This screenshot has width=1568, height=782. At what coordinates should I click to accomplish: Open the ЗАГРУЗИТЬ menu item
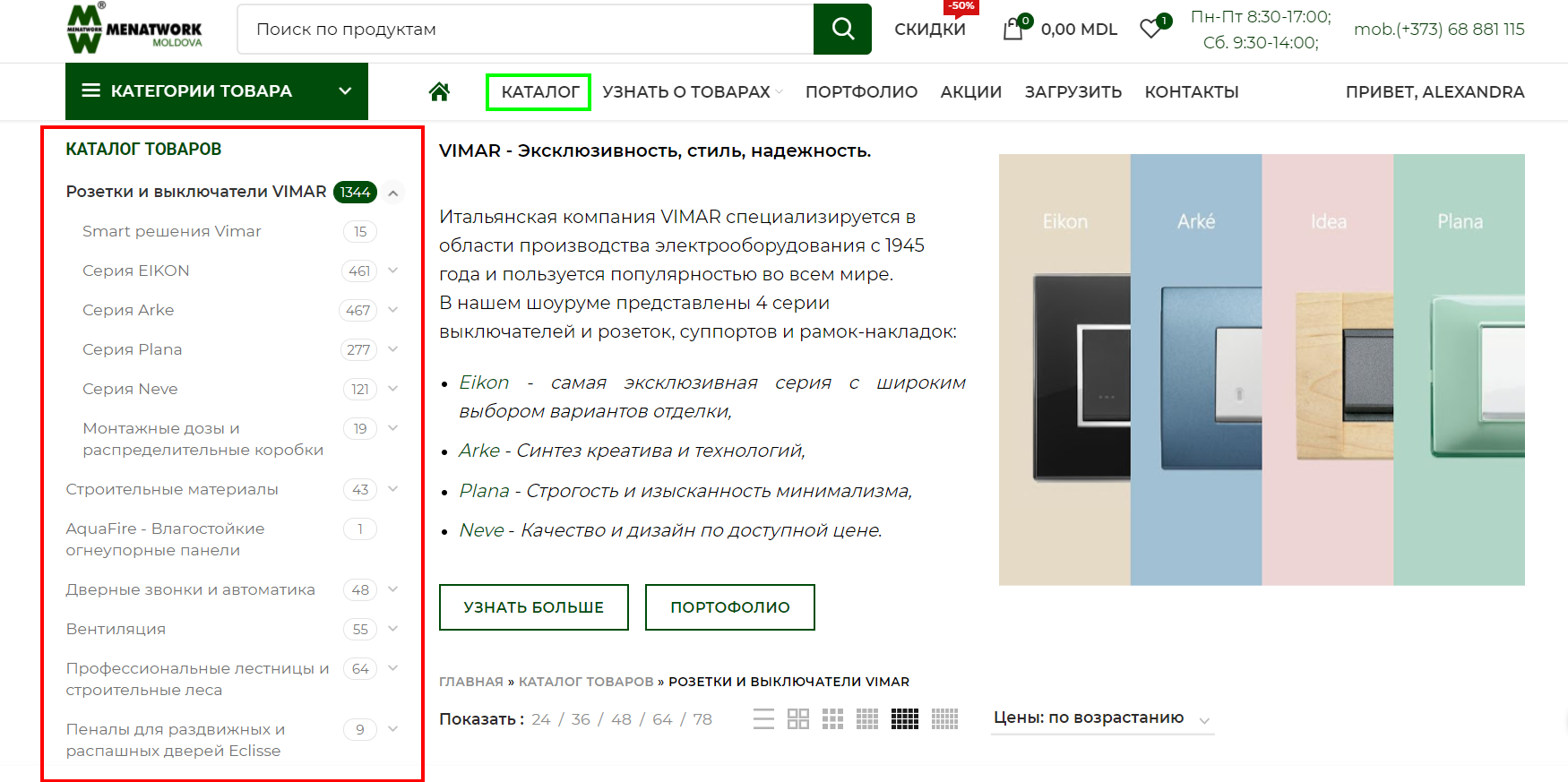click(x=1073, y=91)
